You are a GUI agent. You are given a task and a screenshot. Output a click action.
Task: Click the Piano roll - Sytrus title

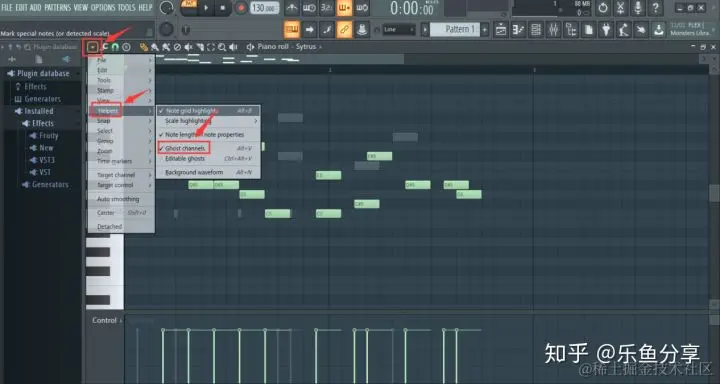[x=287, y=47]
